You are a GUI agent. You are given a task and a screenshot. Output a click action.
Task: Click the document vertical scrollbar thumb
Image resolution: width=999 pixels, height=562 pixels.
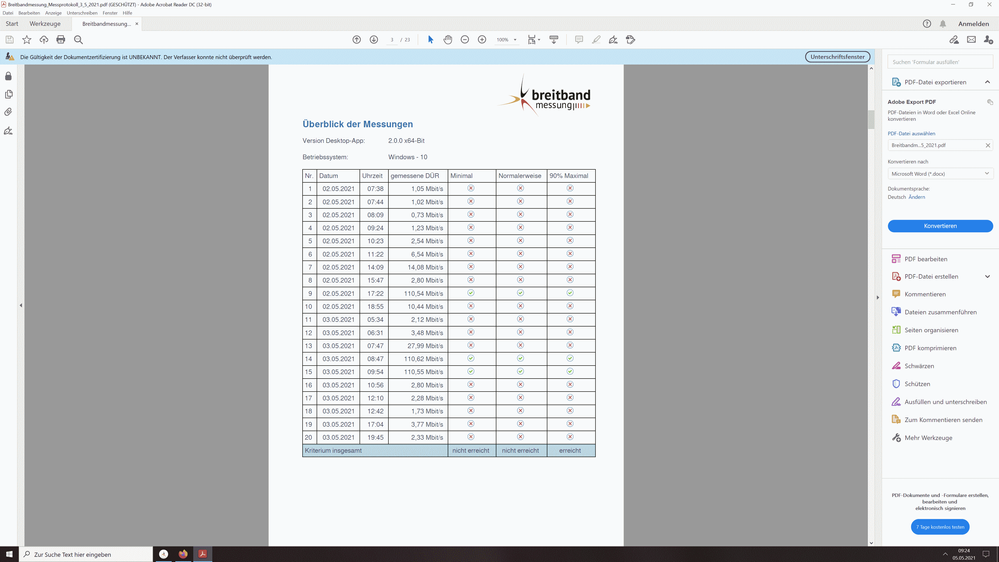tap(871, 119)
